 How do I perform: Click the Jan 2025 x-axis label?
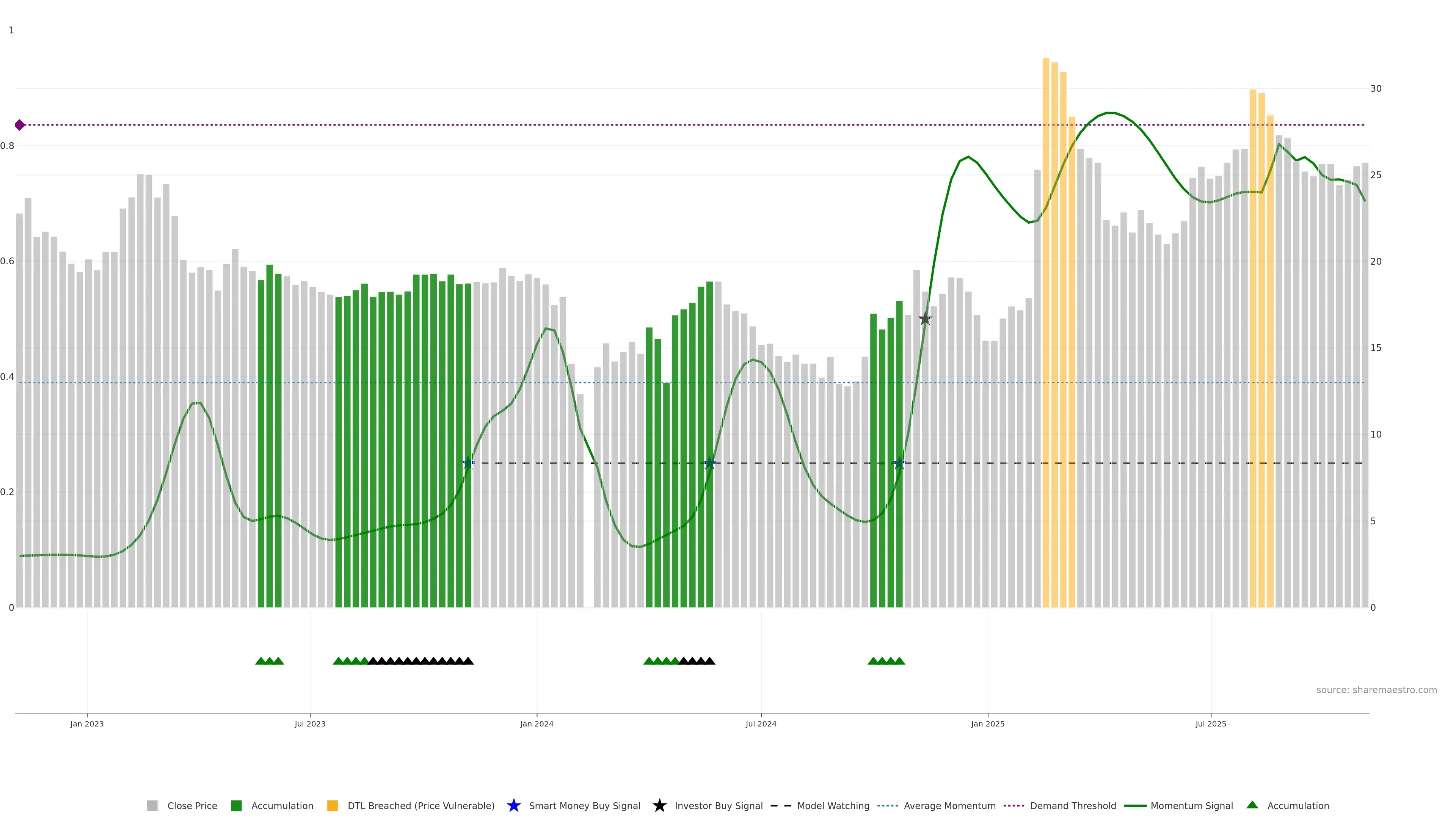tap(987, 724)
